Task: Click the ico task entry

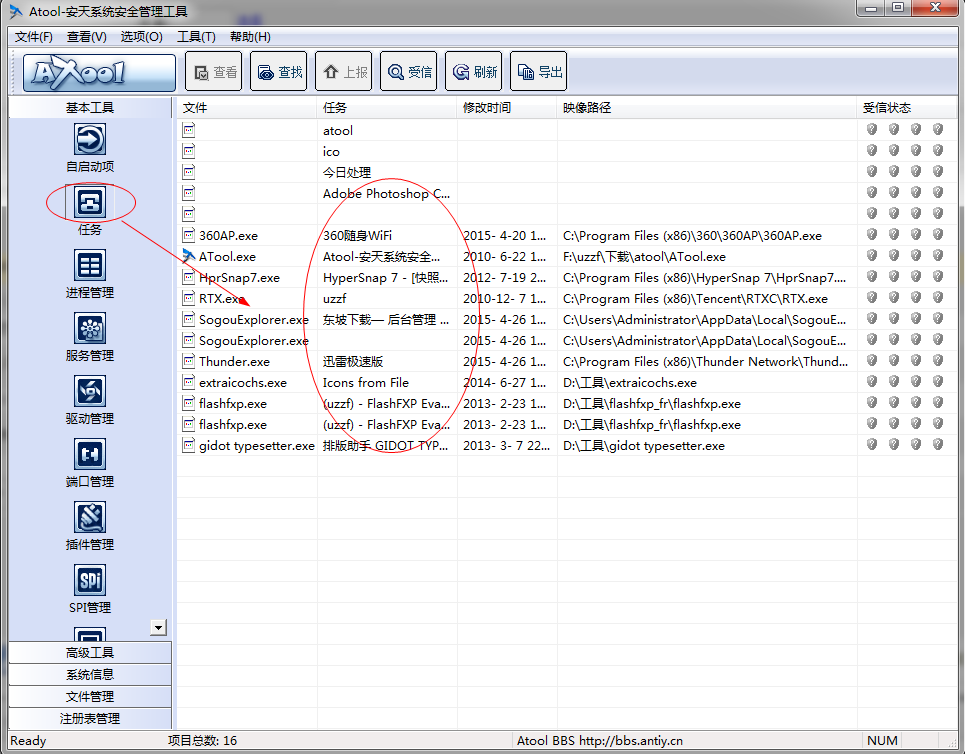Action: tap(331, 151)
